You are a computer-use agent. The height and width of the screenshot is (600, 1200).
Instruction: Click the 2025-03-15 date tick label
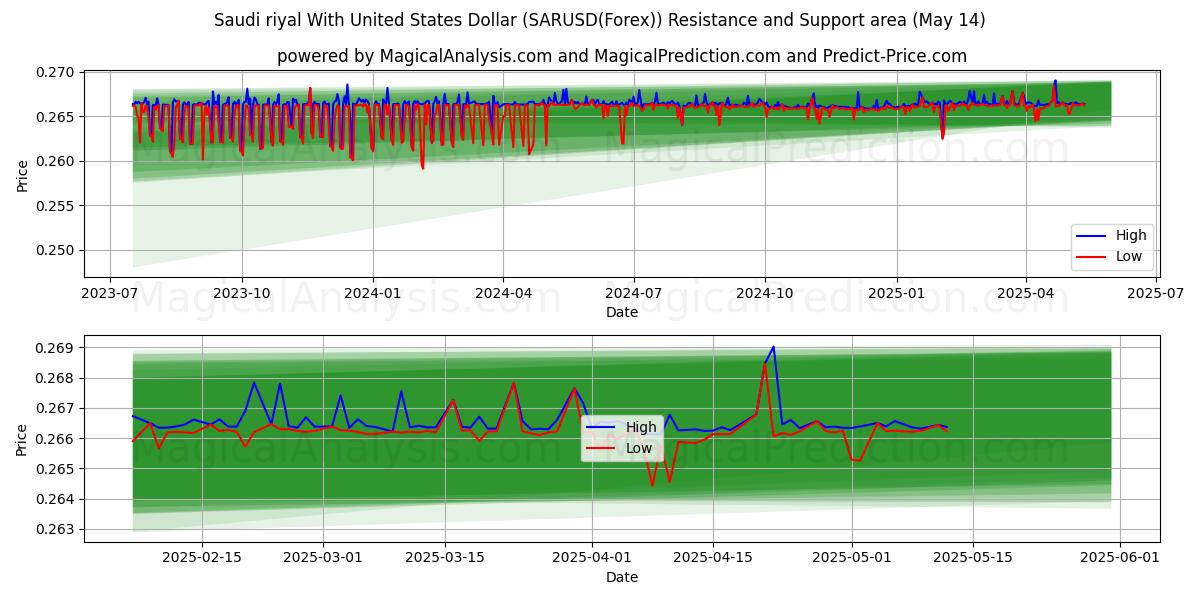pos(447,558)
